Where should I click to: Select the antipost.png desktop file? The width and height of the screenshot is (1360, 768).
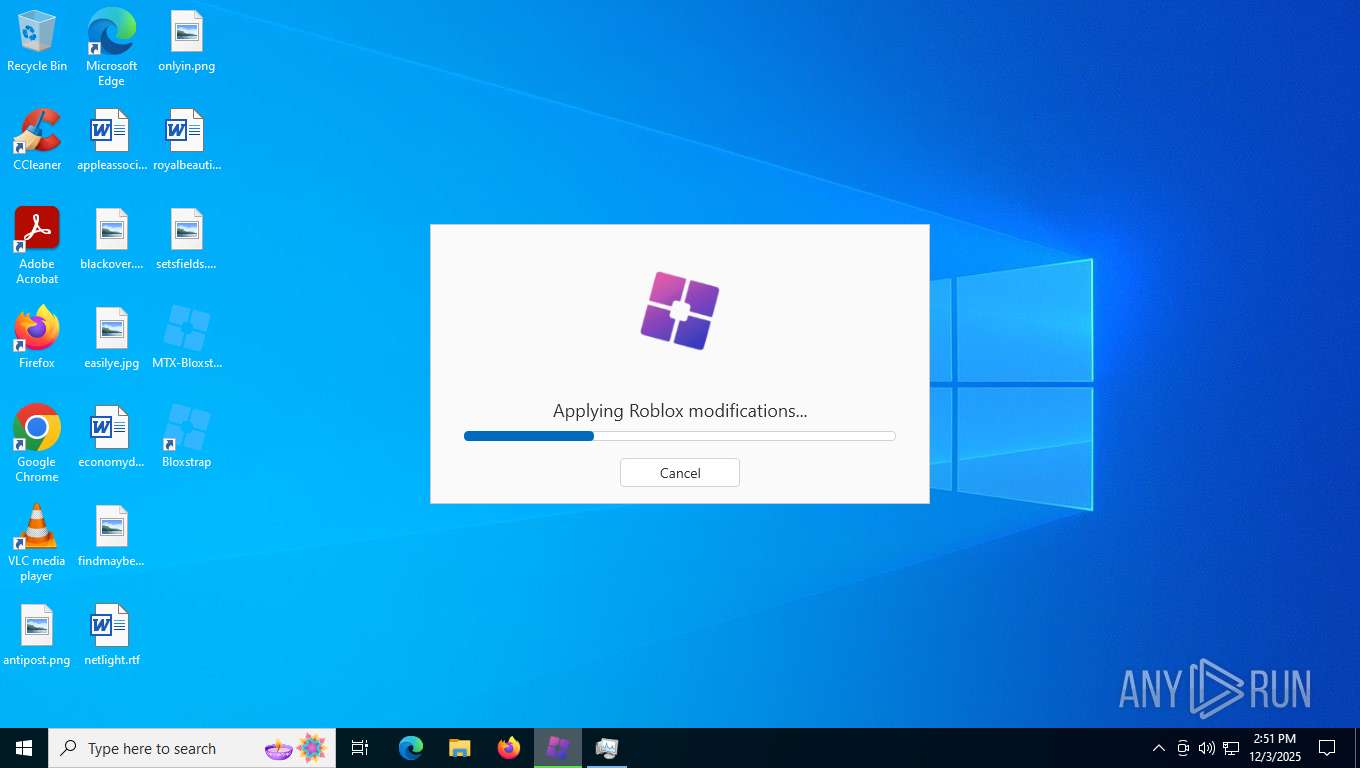(x=37, y=635)
